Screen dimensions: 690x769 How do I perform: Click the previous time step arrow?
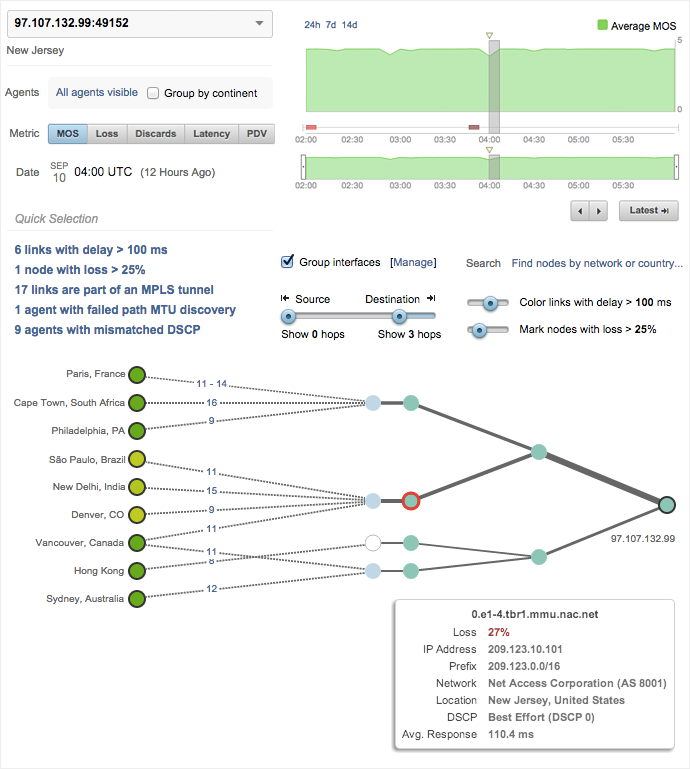[x=579, y=211]
